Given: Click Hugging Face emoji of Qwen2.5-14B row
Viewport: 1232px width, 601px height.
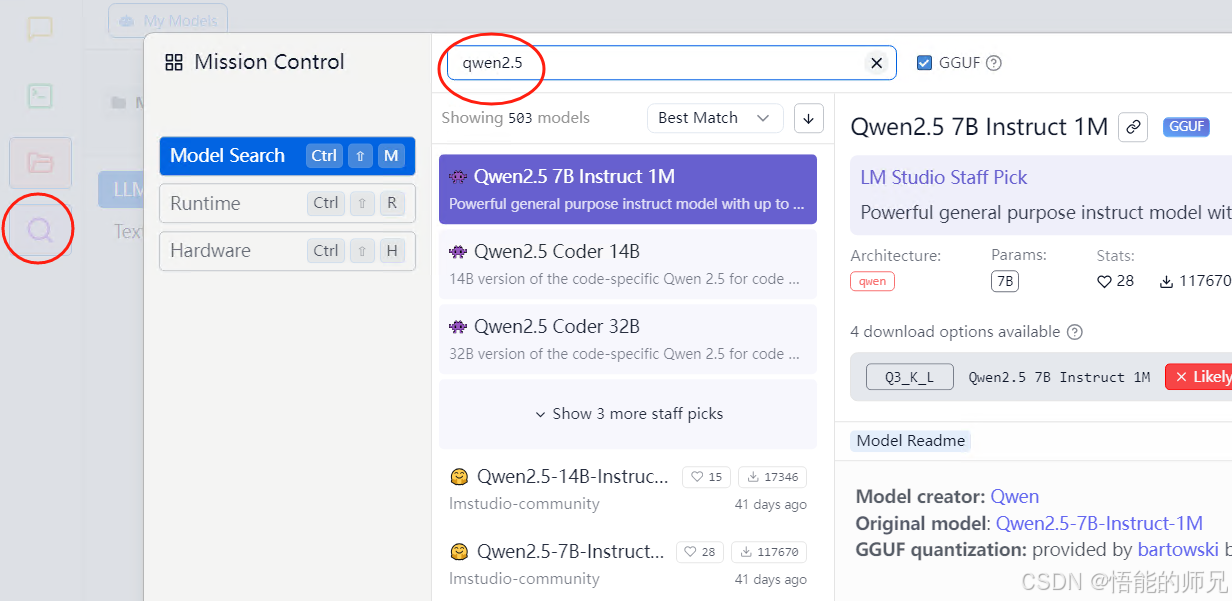Looking at the screenshot, I should (459, 477).
